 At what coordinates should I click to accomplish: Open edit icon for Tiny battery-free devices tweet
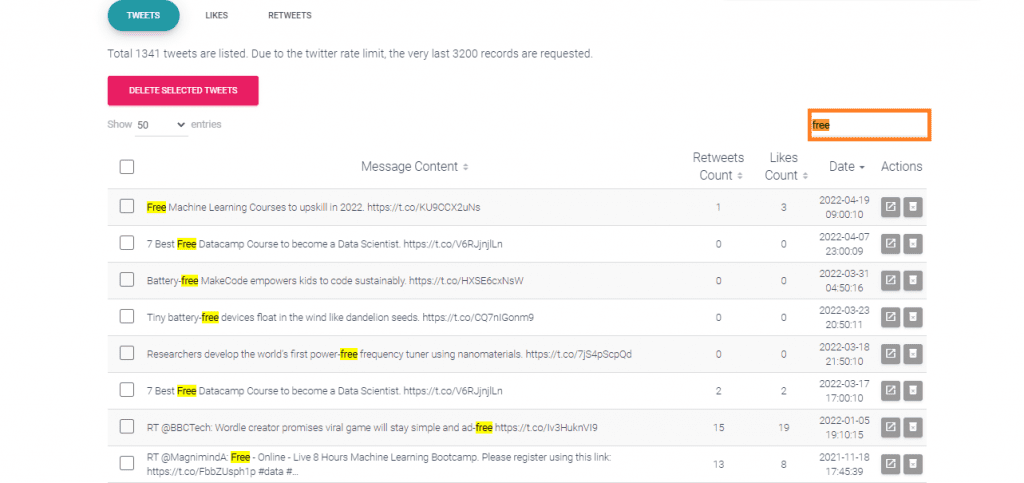[890, 317]
